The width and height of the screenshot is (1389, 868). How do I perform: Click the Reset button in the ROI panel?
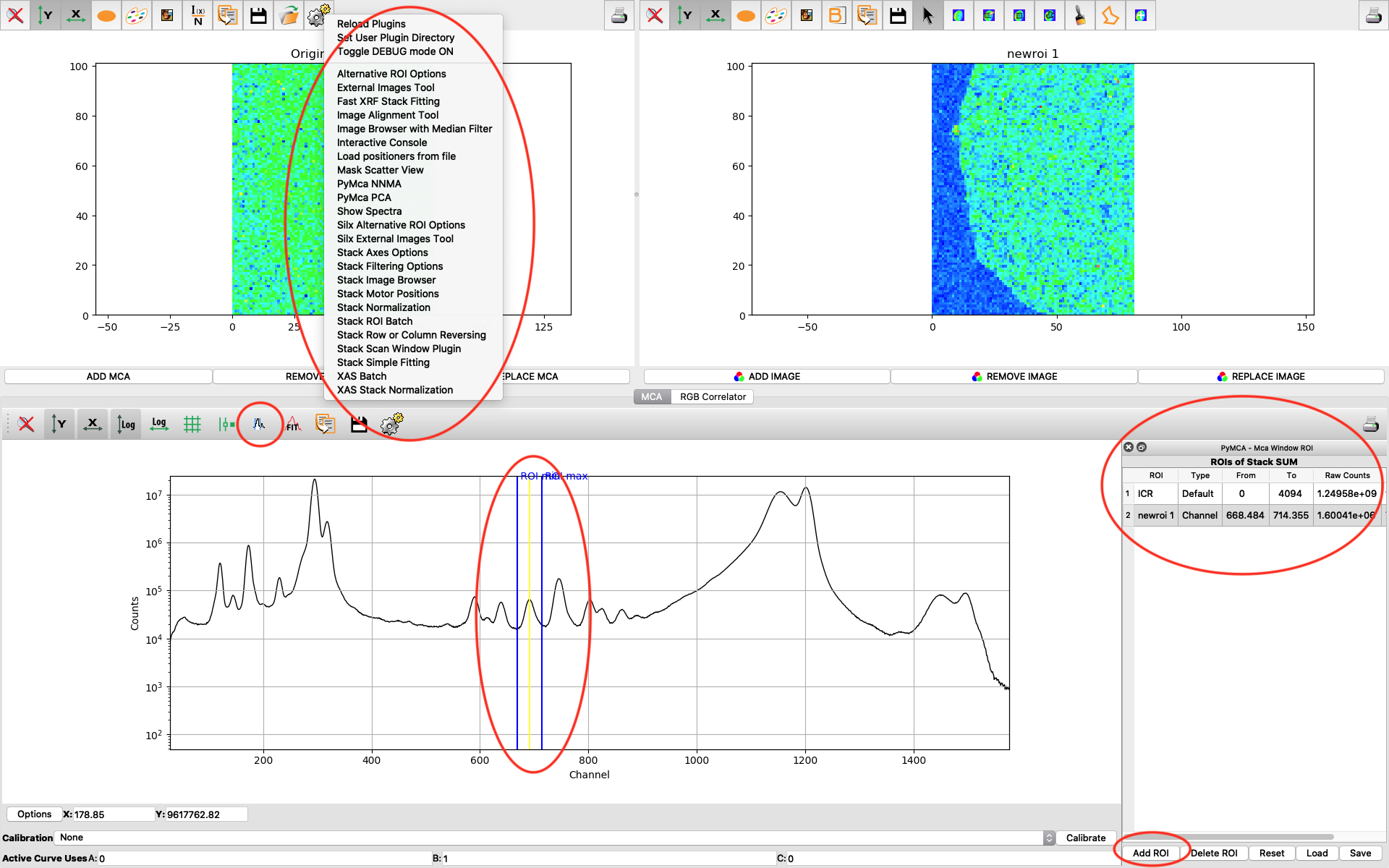click(1272, 853)
